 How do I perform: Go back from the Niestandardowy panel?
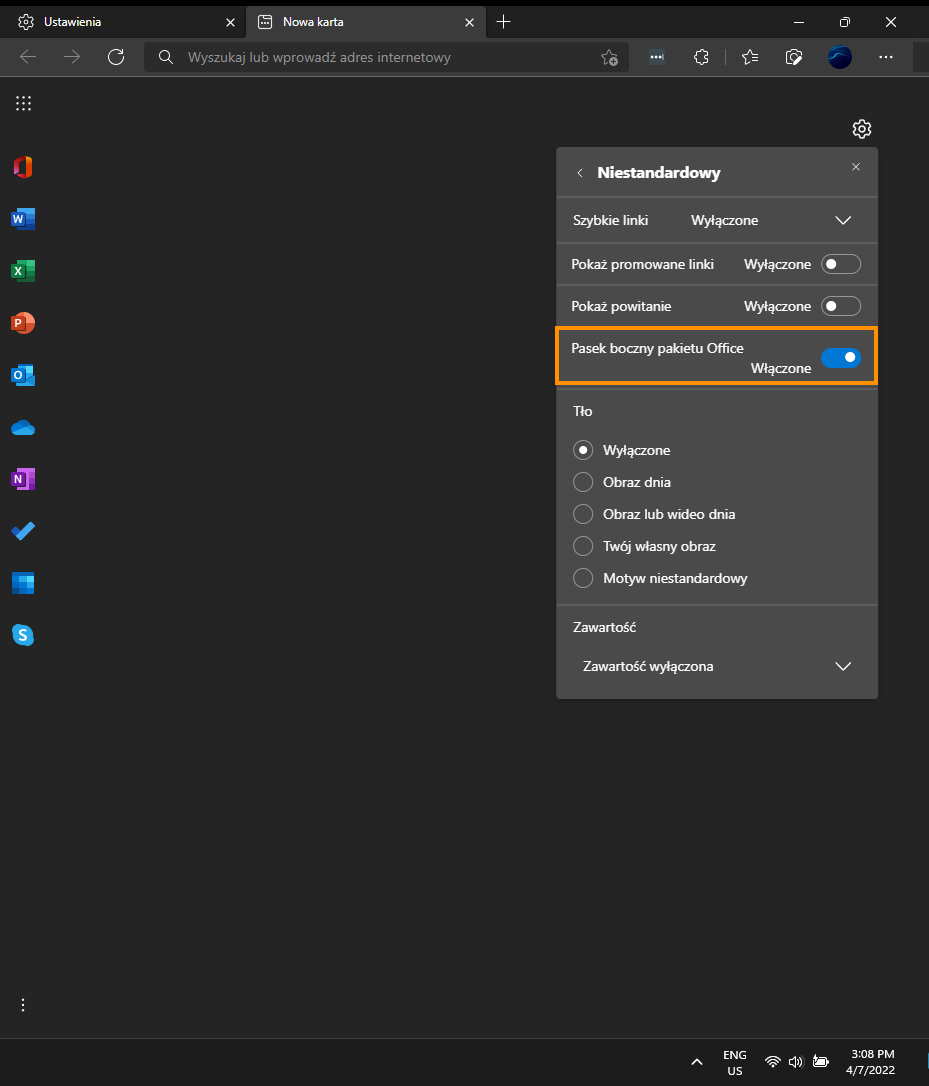tap(580, 172)
